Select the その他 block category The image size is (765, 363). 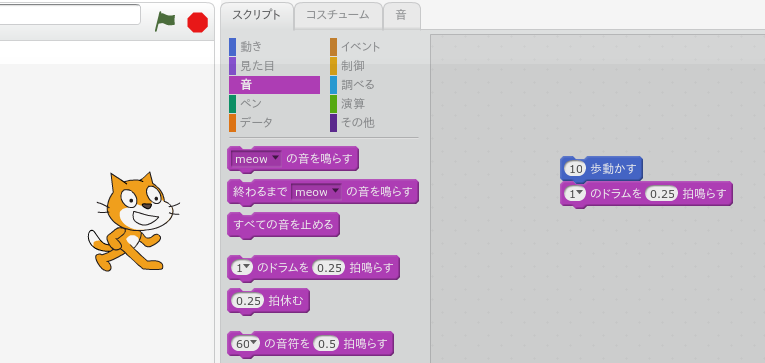(x=358, y=122)
